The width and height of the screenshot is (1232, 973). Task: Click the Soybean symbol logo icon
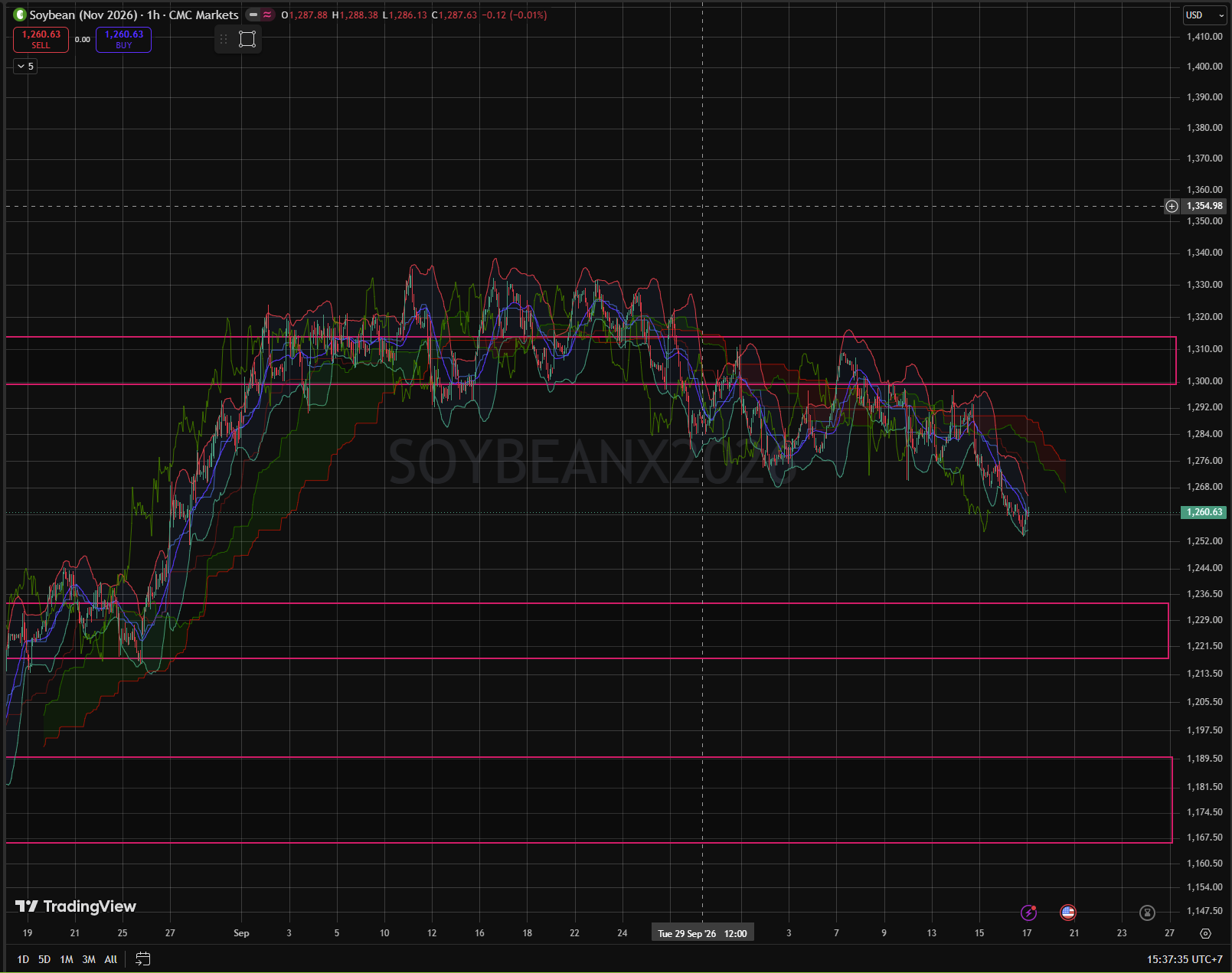click(20, 15)
